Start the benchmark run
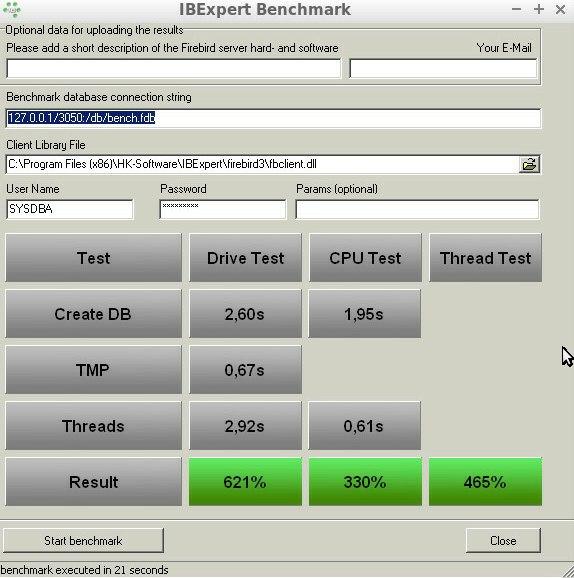Viewport: 574px width, 578px height. (x=83, y=540)
